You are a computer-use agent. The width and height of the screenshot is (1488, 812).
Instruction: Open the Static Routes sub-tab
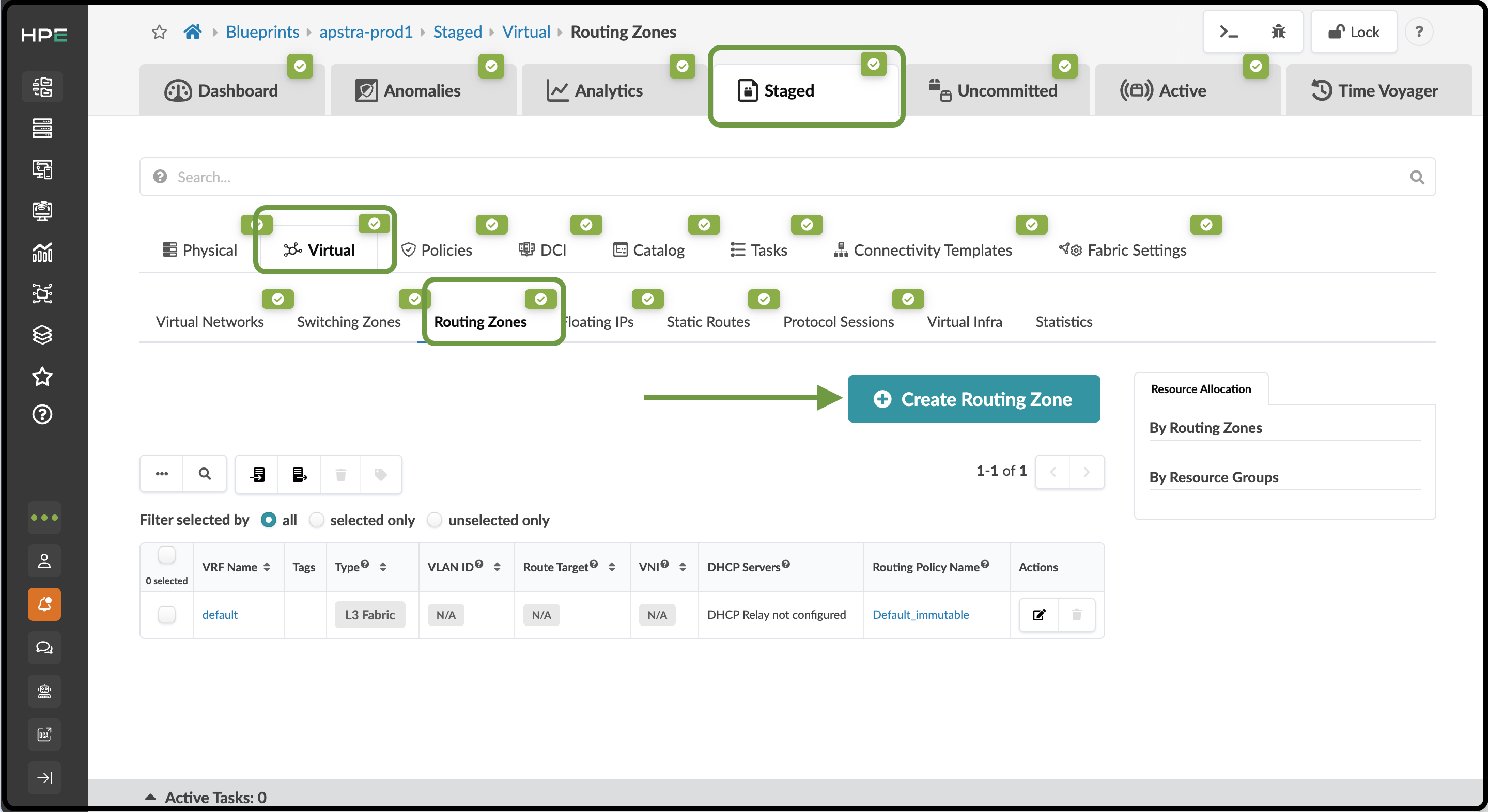coord(708,322)
